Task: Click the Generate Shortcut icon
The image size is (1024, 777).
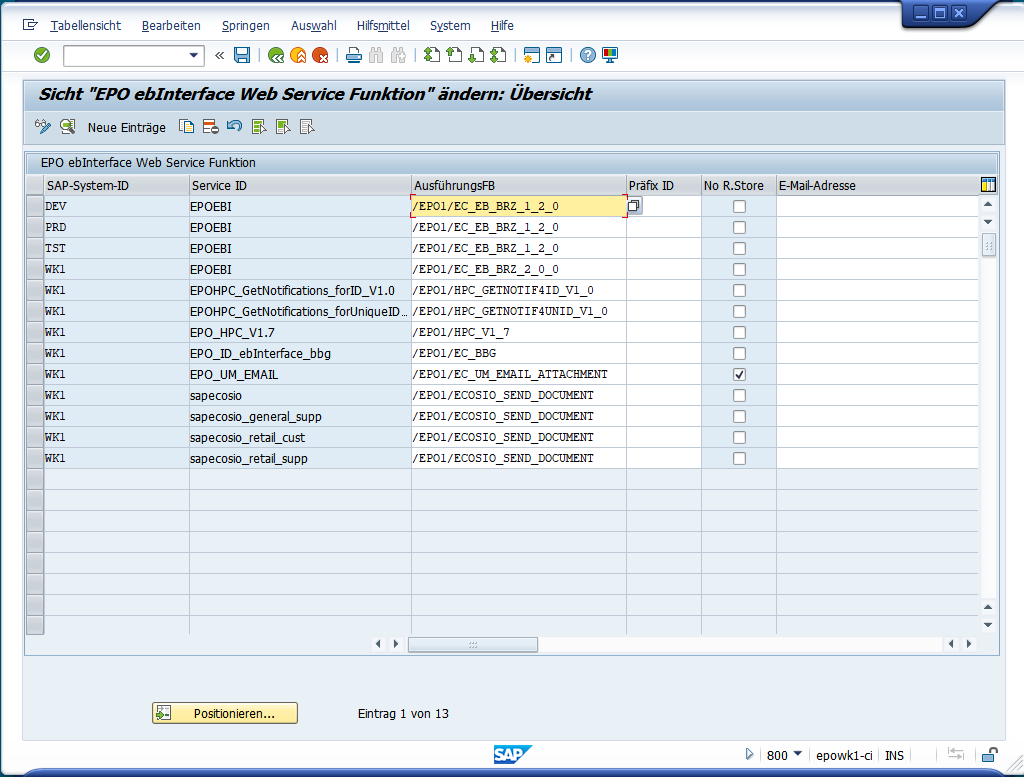Action: pyautogui.click(x=554, y=56)
